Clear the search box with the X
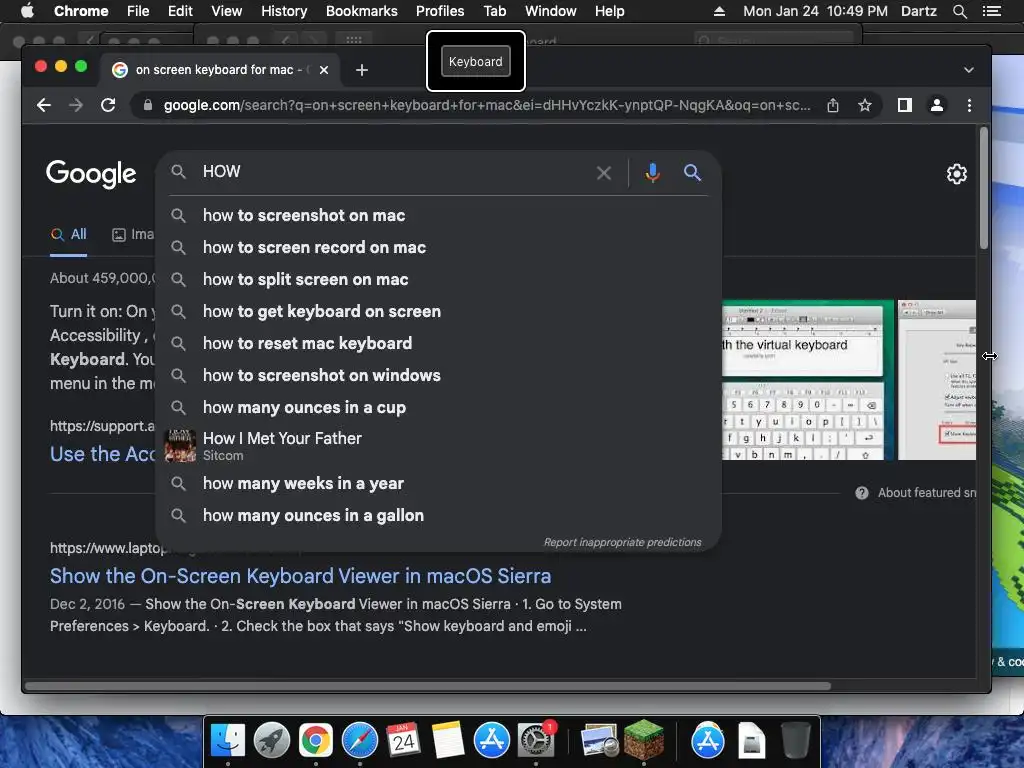Viewport: 1024px width, 768px height. pyautogui.click(x=604, y=173)
